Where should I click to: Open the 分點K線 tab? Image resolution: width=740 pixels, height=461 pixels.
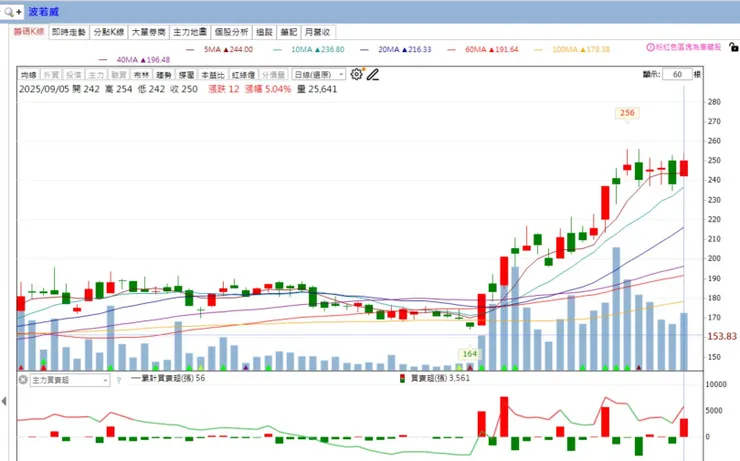[x=109, y=32]
